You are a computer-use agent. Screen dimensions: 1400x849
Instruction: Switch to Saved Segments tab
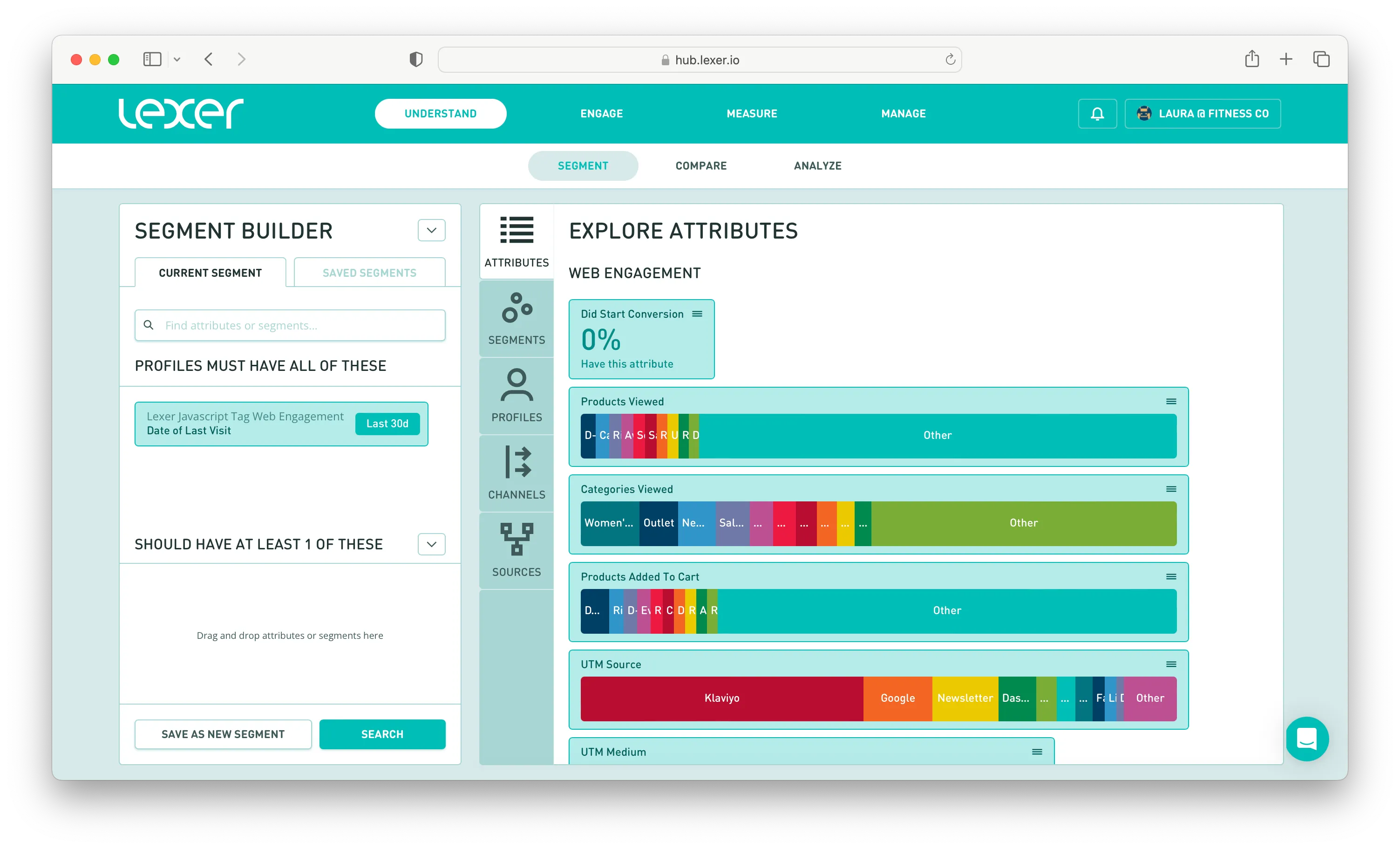(x=369, y=273)
